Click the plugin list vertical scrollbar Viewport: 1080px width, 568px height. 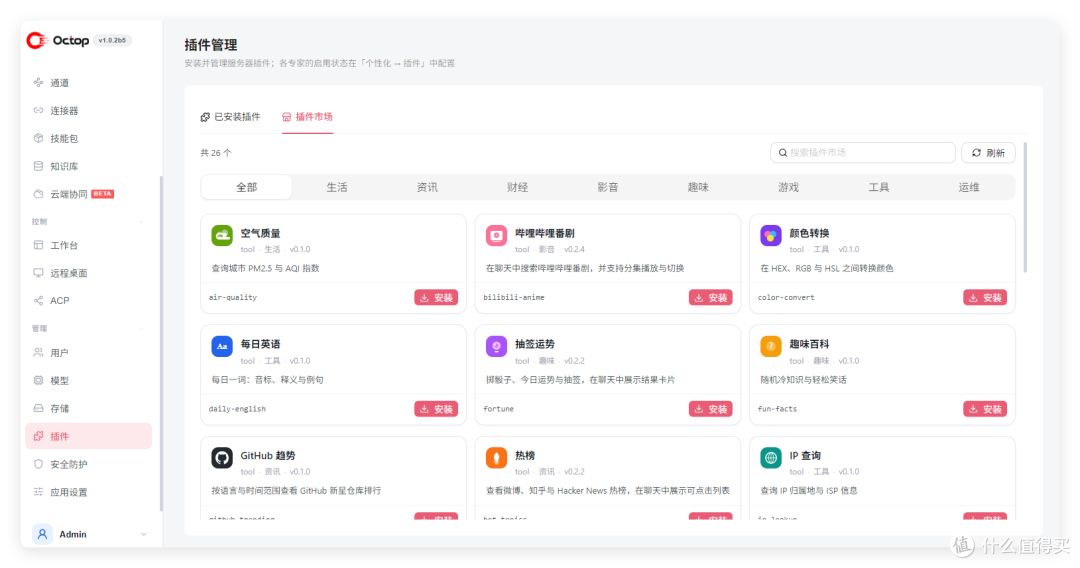(1025, 207)
